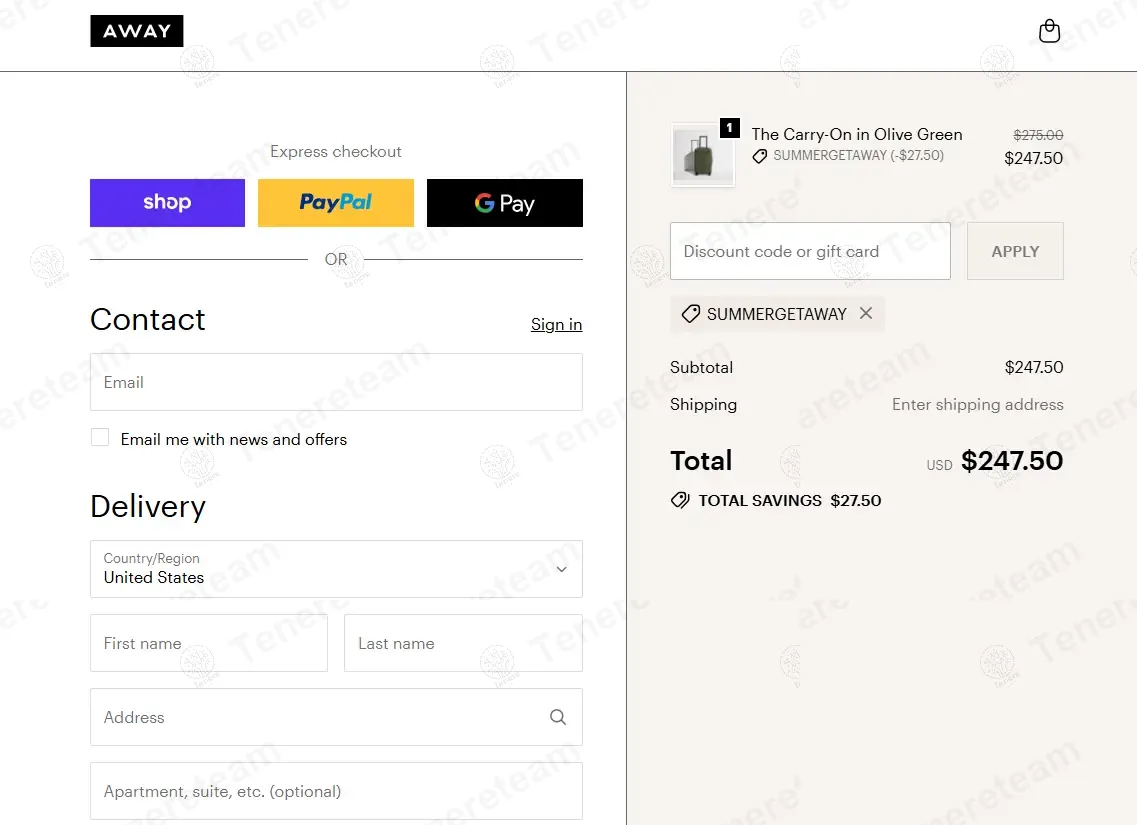
Task: Click into the Address field
Action: pyautogui.click(x=320, y=717)
